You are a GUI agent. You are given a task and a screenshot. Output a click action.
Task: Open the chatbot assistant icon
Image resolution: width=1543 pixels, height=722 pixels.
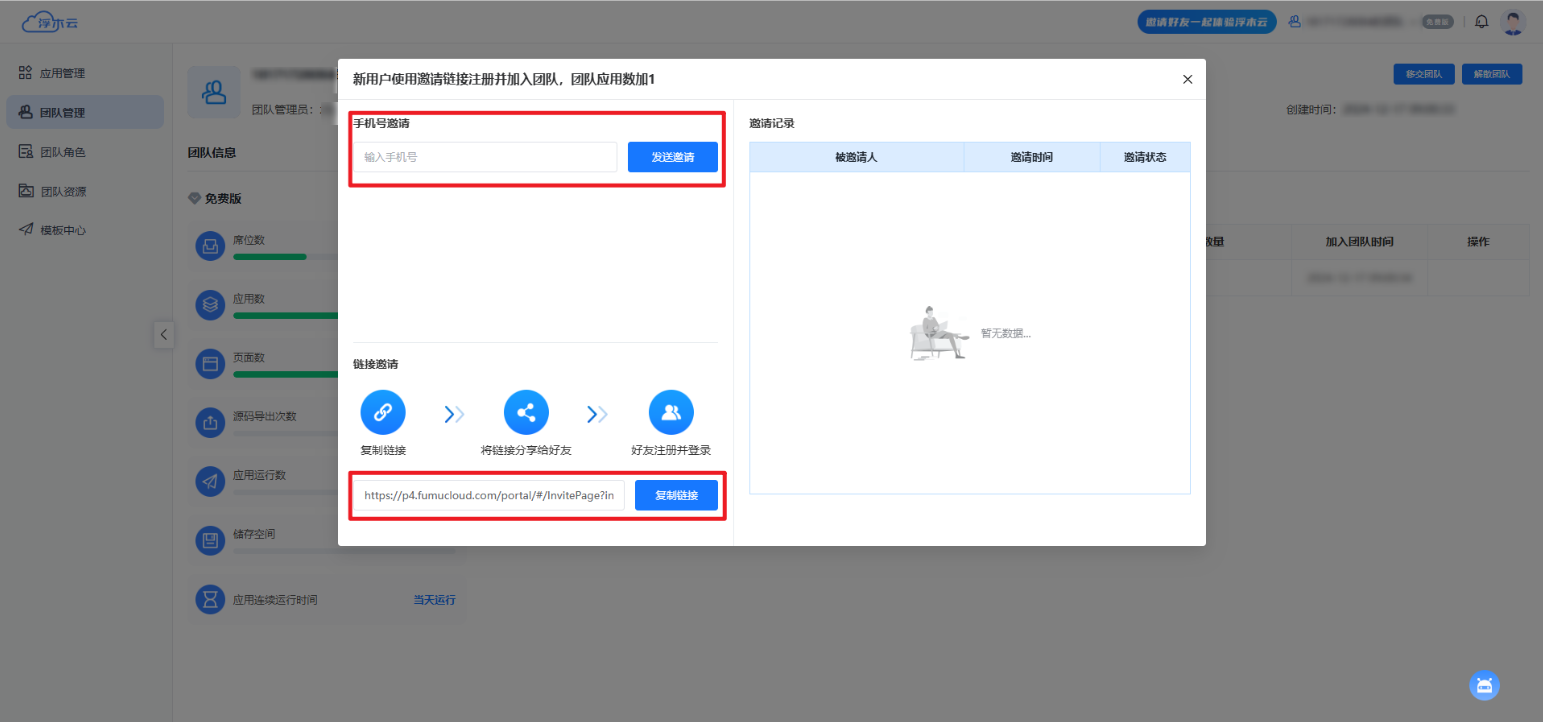[1484, 685]
